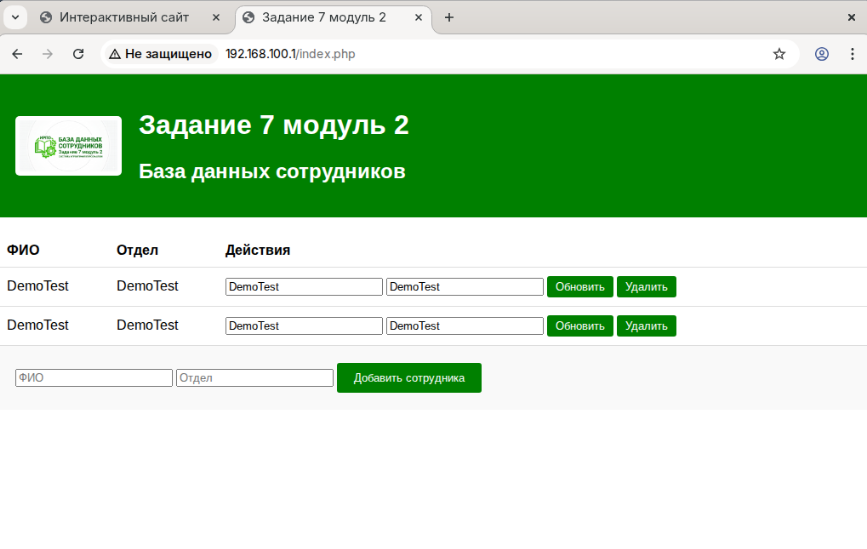The image size is (867, 549).
Task: Close the Интерактивный сайт tab
Action: (x=216, y=18)
